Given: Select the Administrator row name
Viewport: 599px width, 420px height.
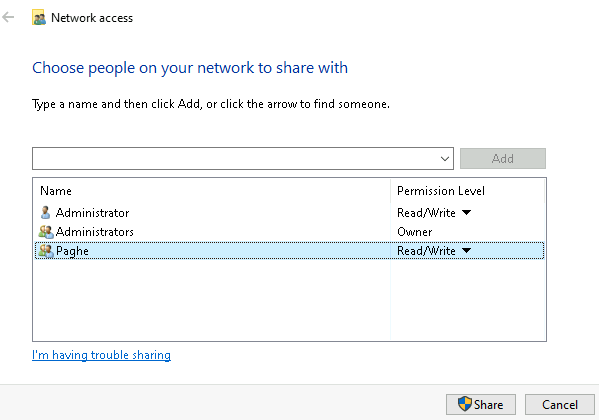Looking at the screenshot, I should [x=92, y=212].
